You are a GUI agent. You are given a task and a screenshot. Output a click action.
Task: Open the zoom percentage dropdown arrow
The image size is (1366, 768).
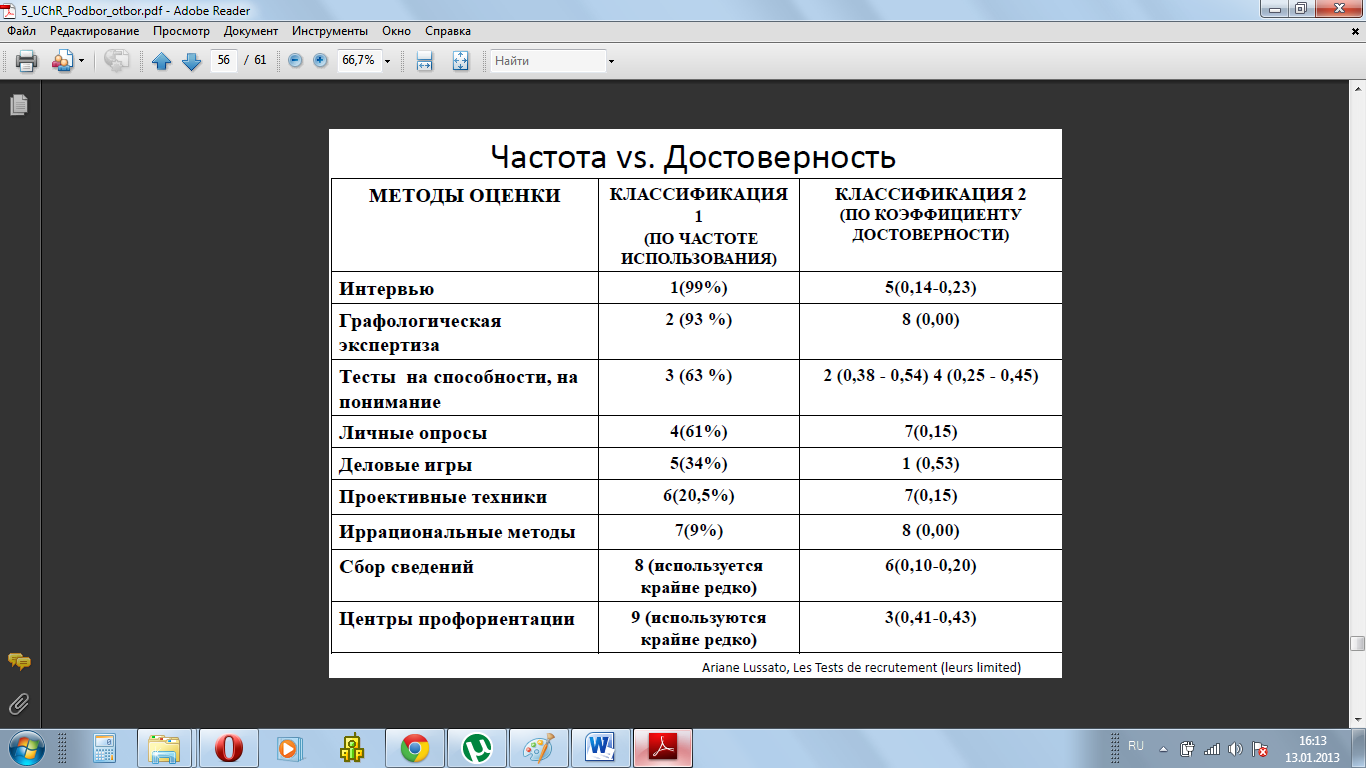point(387,61)
